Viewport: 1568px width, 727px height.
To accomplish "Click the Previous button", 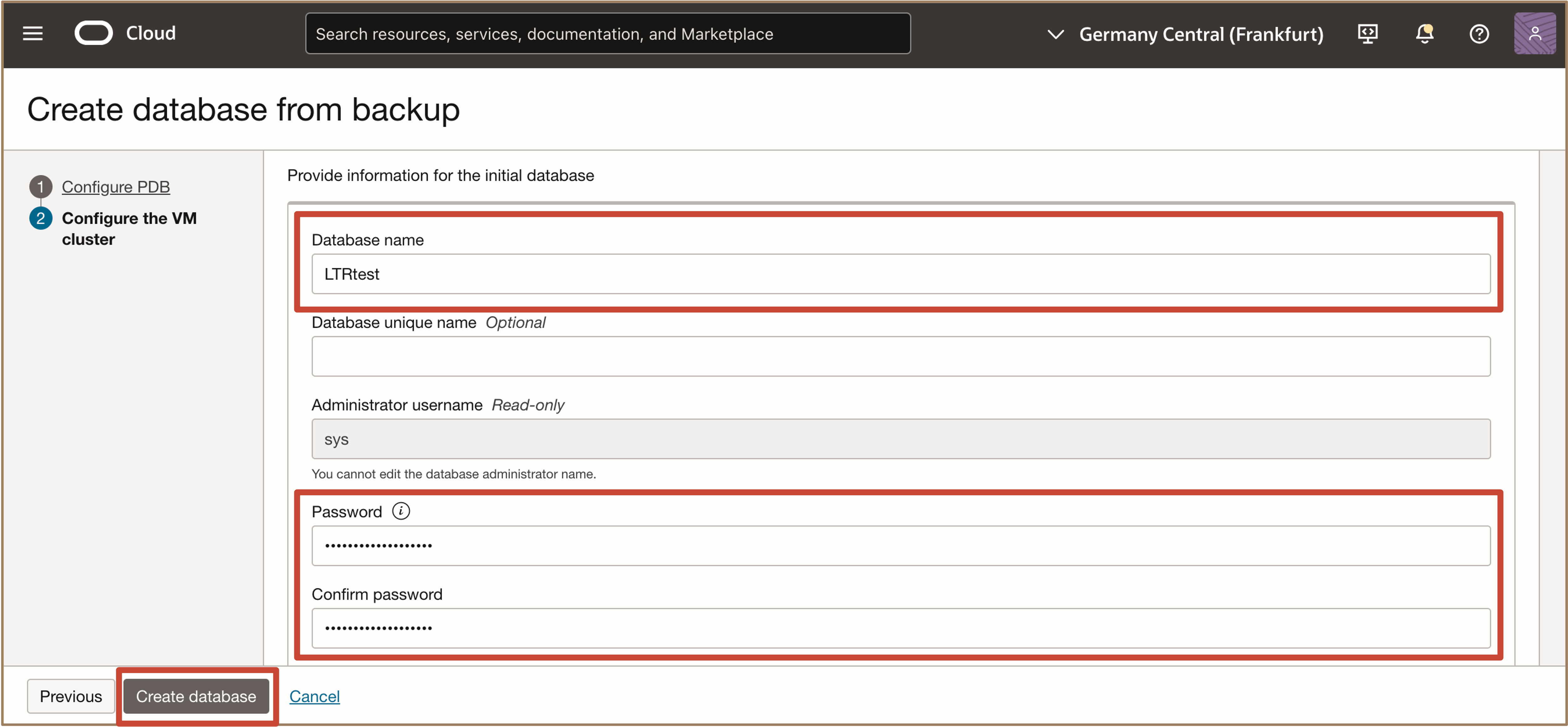I will (71, 696).
